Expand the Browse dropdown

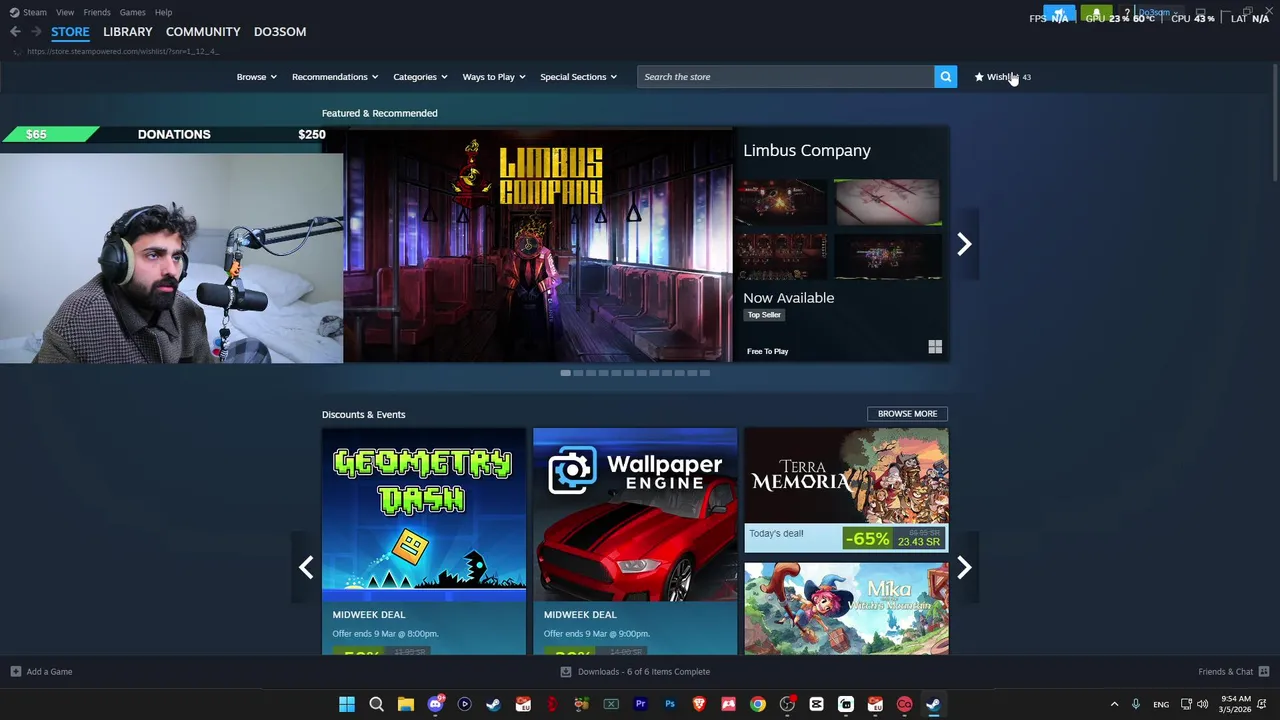click(x=256, y=77)
